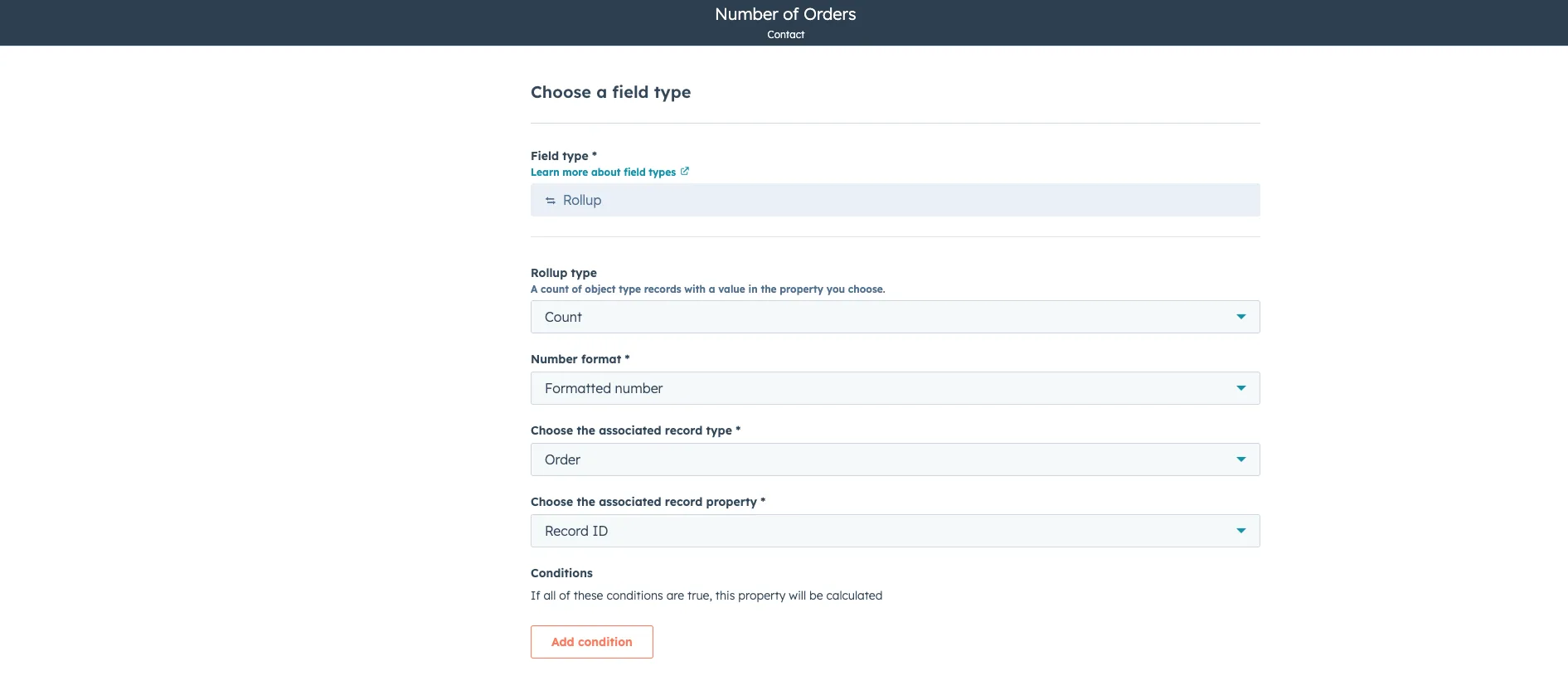
Task: Click the Field type label
Action: click(x=564, y=156)
